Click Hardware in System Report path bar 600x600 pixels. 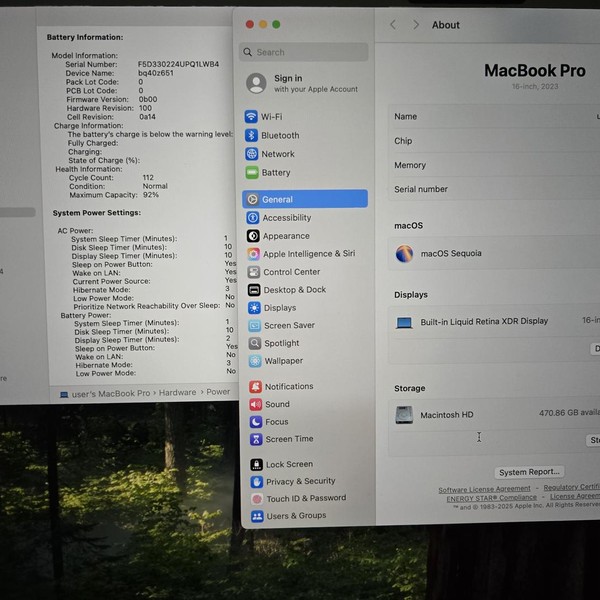click(177, 393)
